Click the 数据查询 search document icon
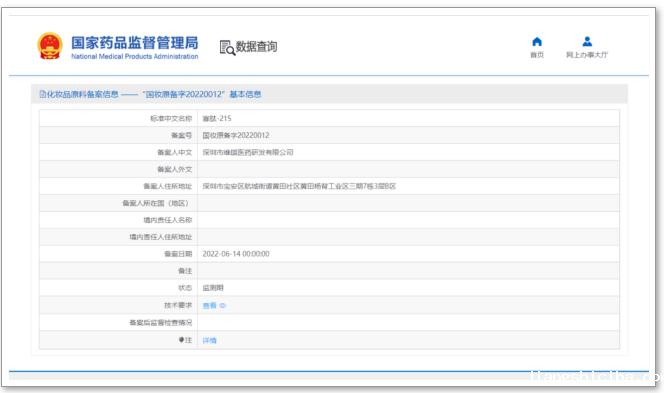This screenshot has width=664, height=393. click(227, 47)
